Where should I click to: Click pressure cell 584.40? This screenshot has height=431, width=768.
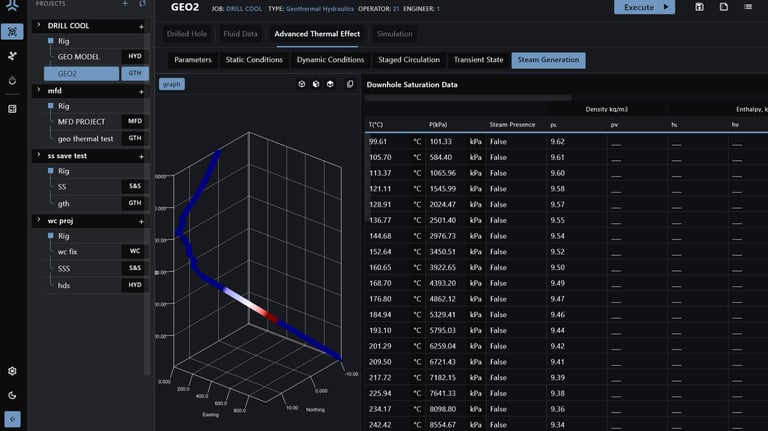click(x=441, y=157)
